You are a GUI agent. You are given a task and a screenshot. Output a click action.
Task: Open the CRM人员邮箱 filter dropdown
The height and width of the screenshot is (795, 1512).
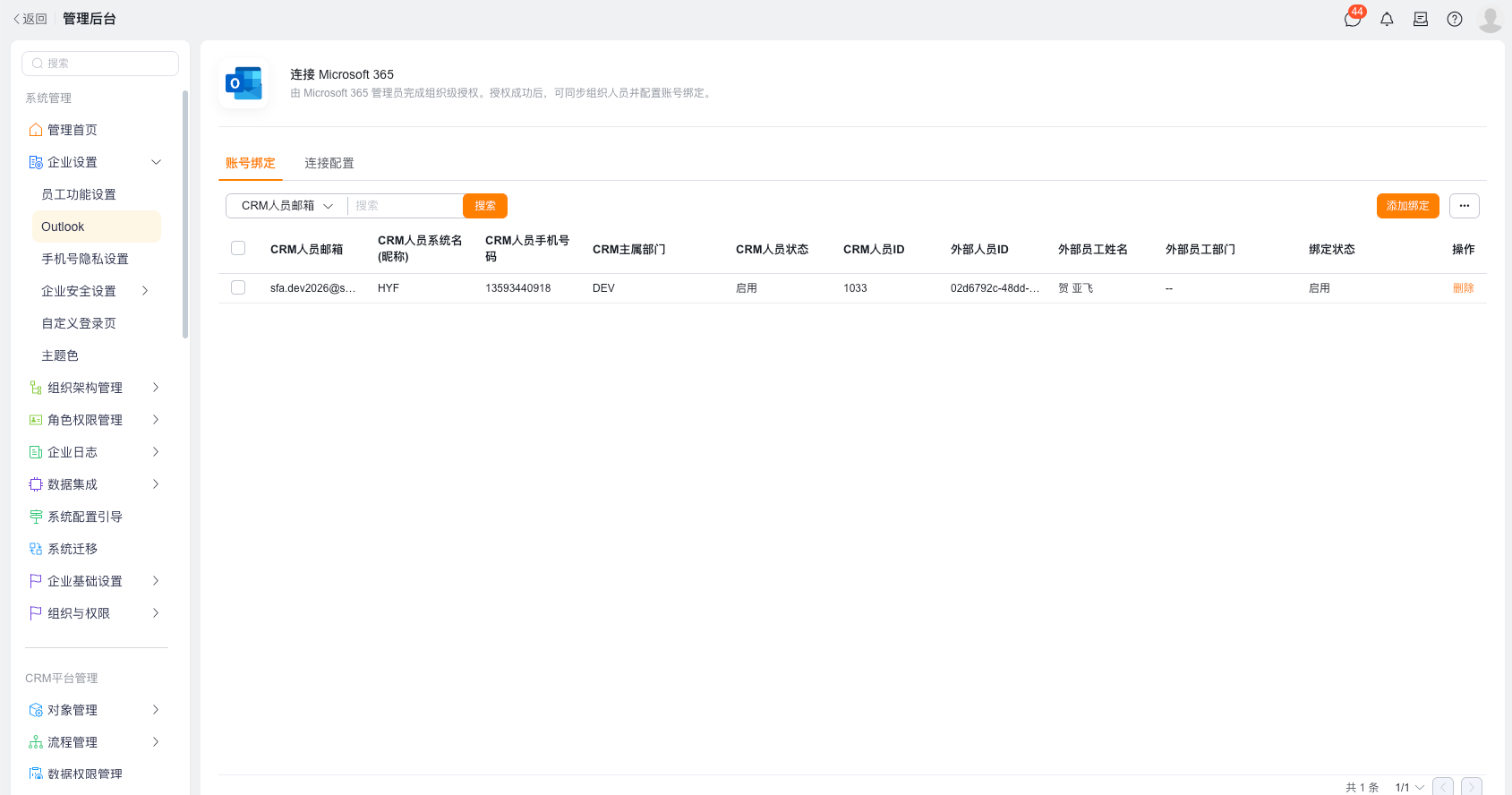(x=286, y=206)
